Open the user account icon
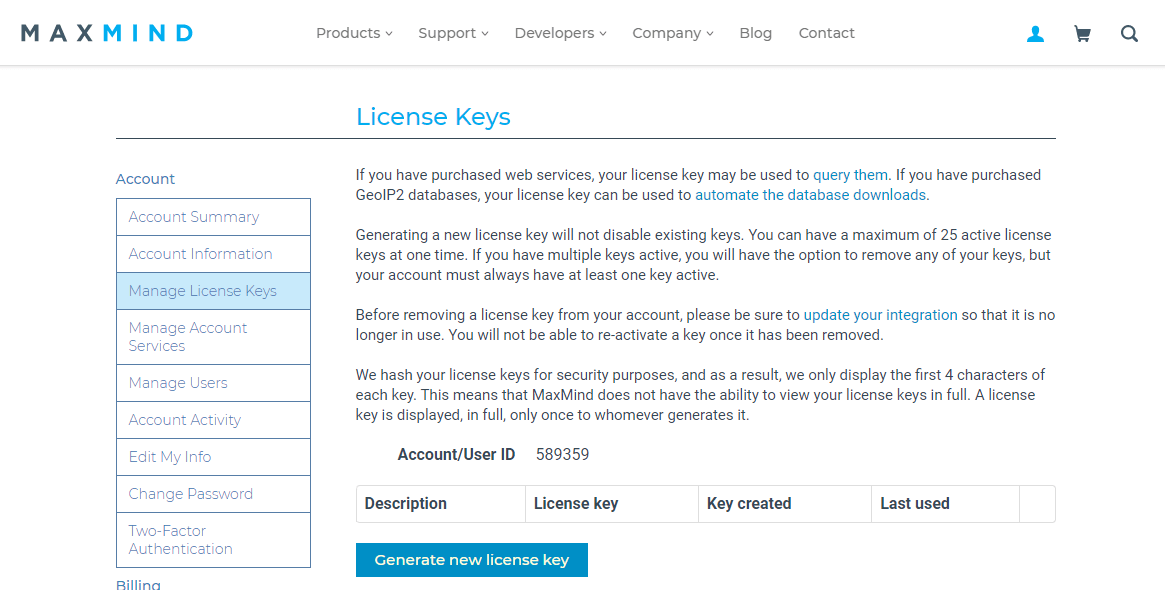The height and width of the screenshot is (590, 1165). point(1035,33)
